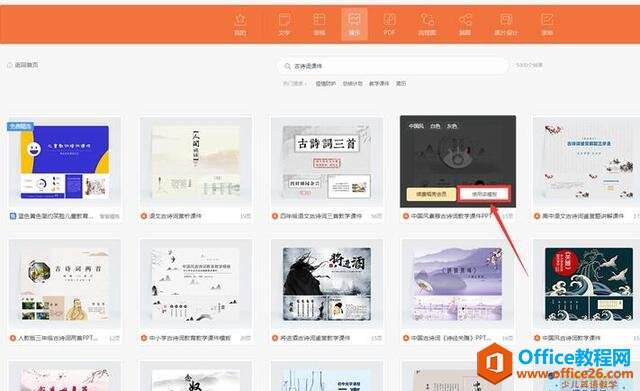Open the 古詩詞三首 template thumbnail
The height and width of the screenshot is (391, 640).
(327, 162)
